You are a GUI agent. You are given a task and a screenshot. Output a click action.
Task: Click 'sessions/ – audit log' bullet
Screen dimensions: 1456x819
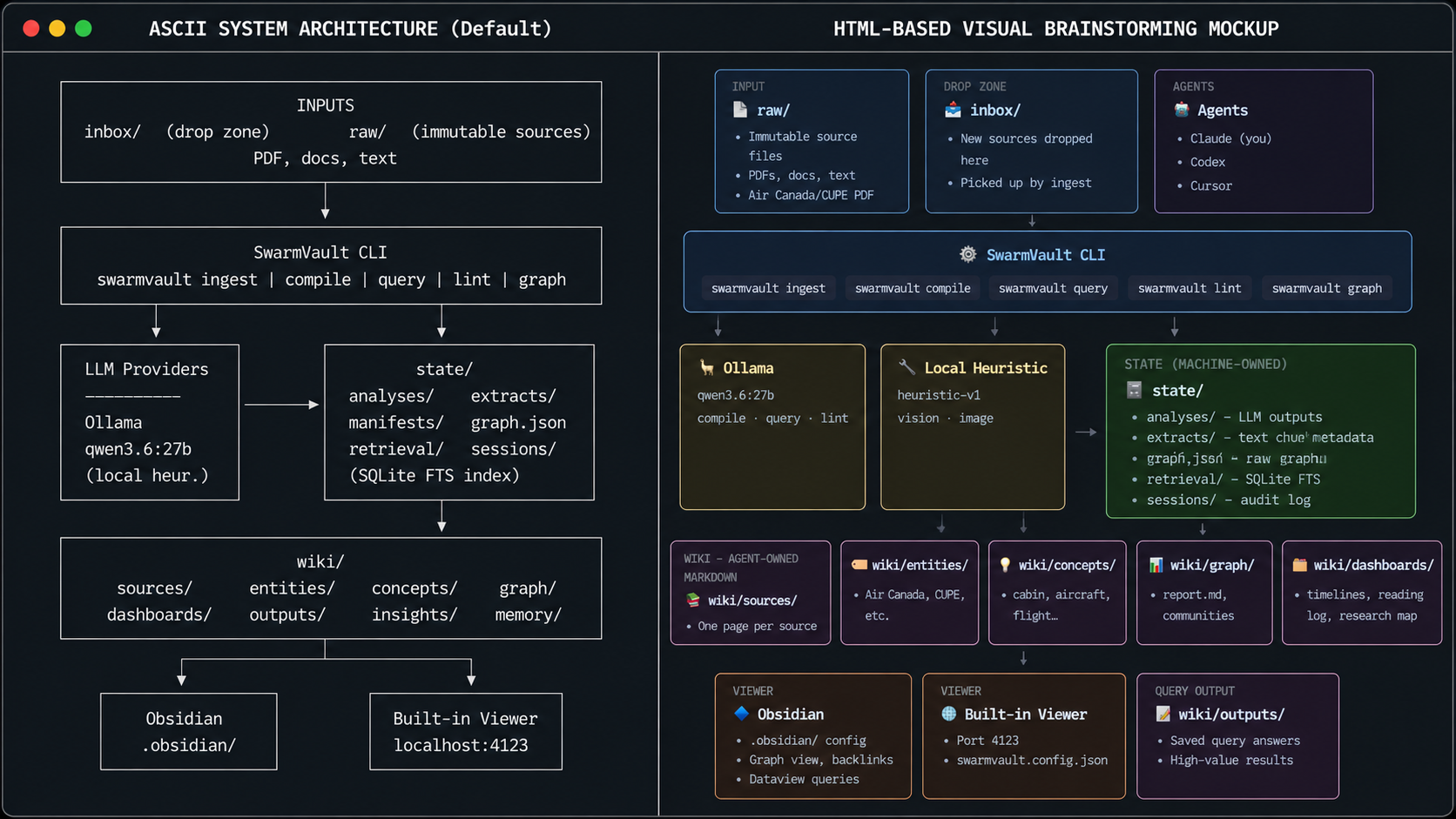[x=1228, y=500]
